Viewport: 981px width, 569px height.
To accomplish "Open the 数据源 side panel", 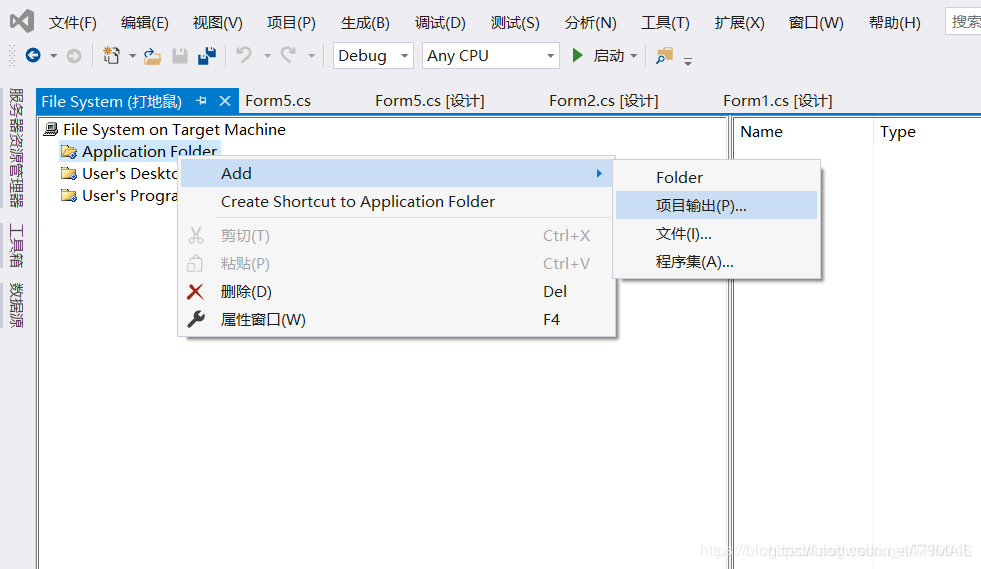I will (x=16, y=305).
